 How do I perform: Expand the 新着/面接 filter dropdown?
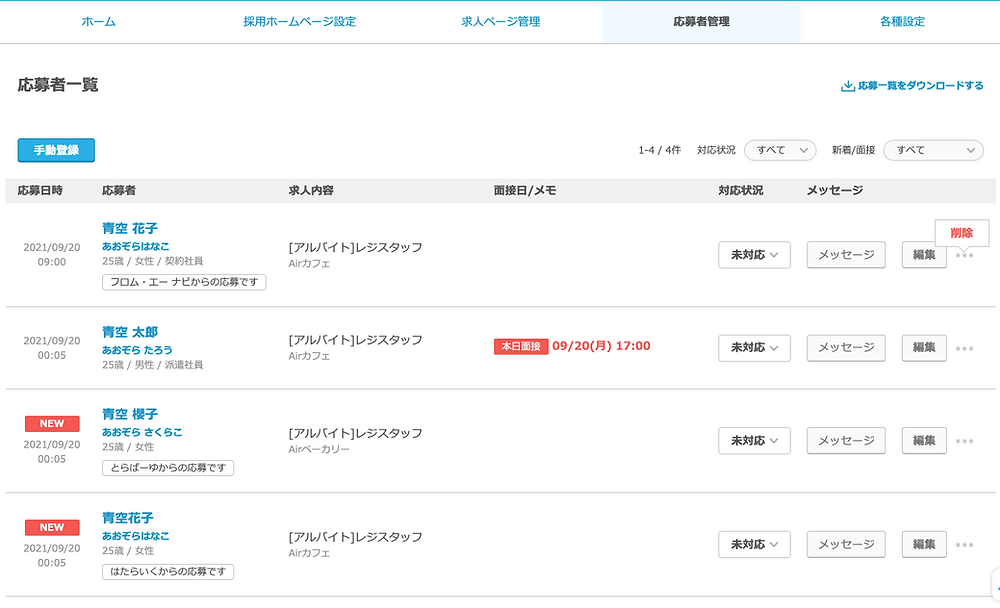click(x=933, y=151)
